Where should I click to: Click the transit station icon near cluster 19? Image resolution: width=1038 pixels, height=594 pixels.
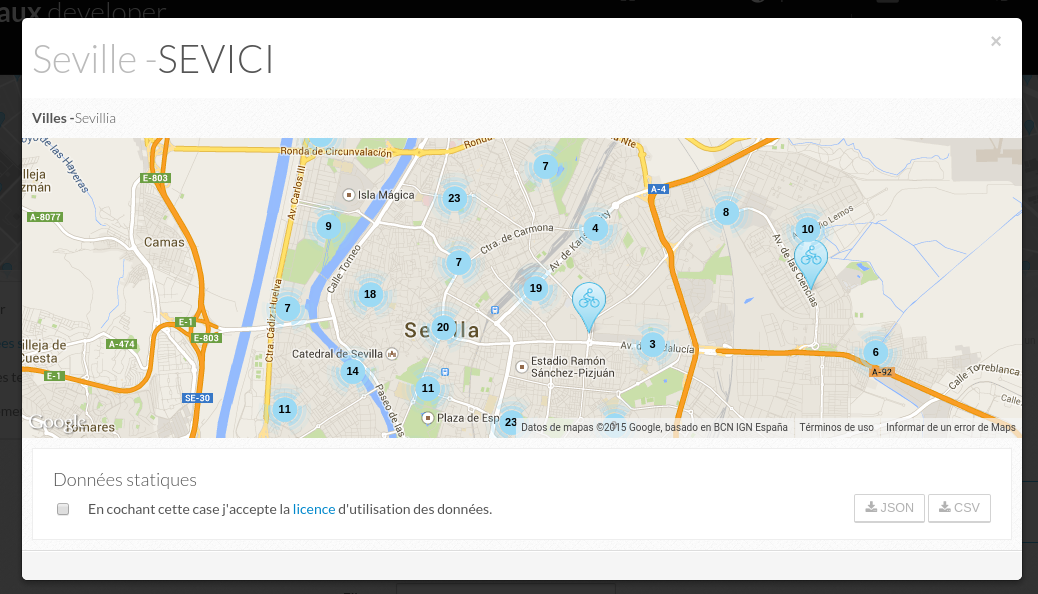(495, 310)
